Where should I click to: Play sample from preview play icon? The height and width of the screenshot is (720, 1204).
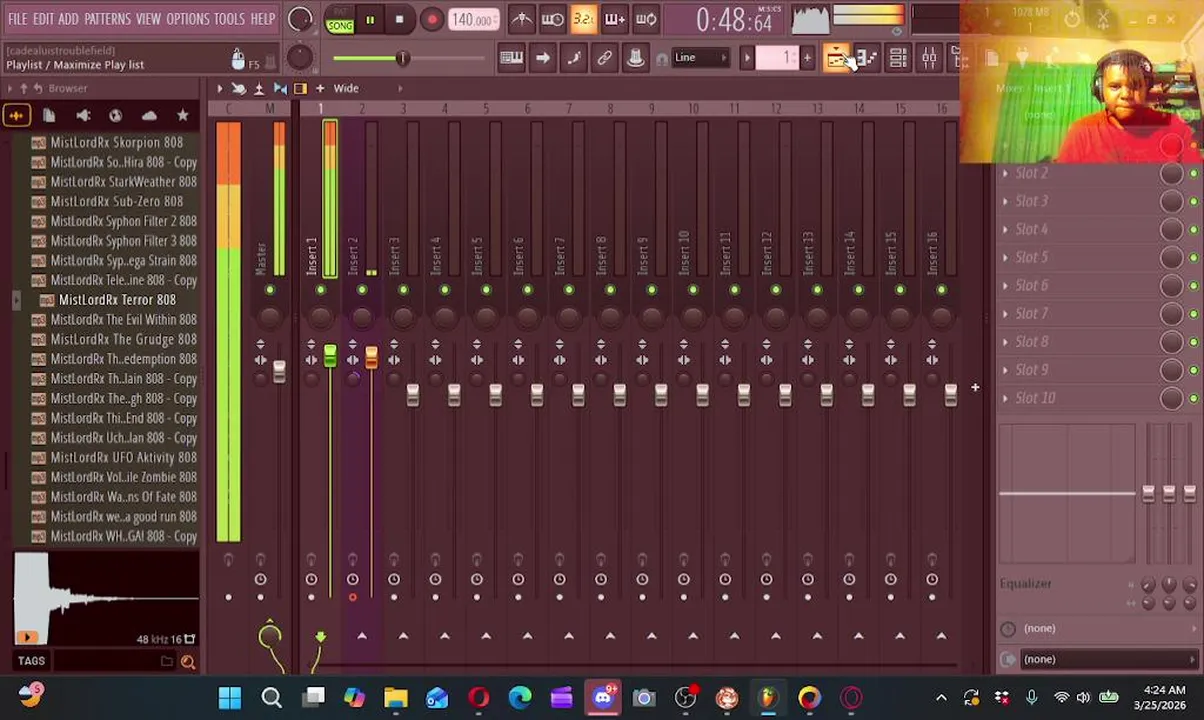[x=27, y=637]
